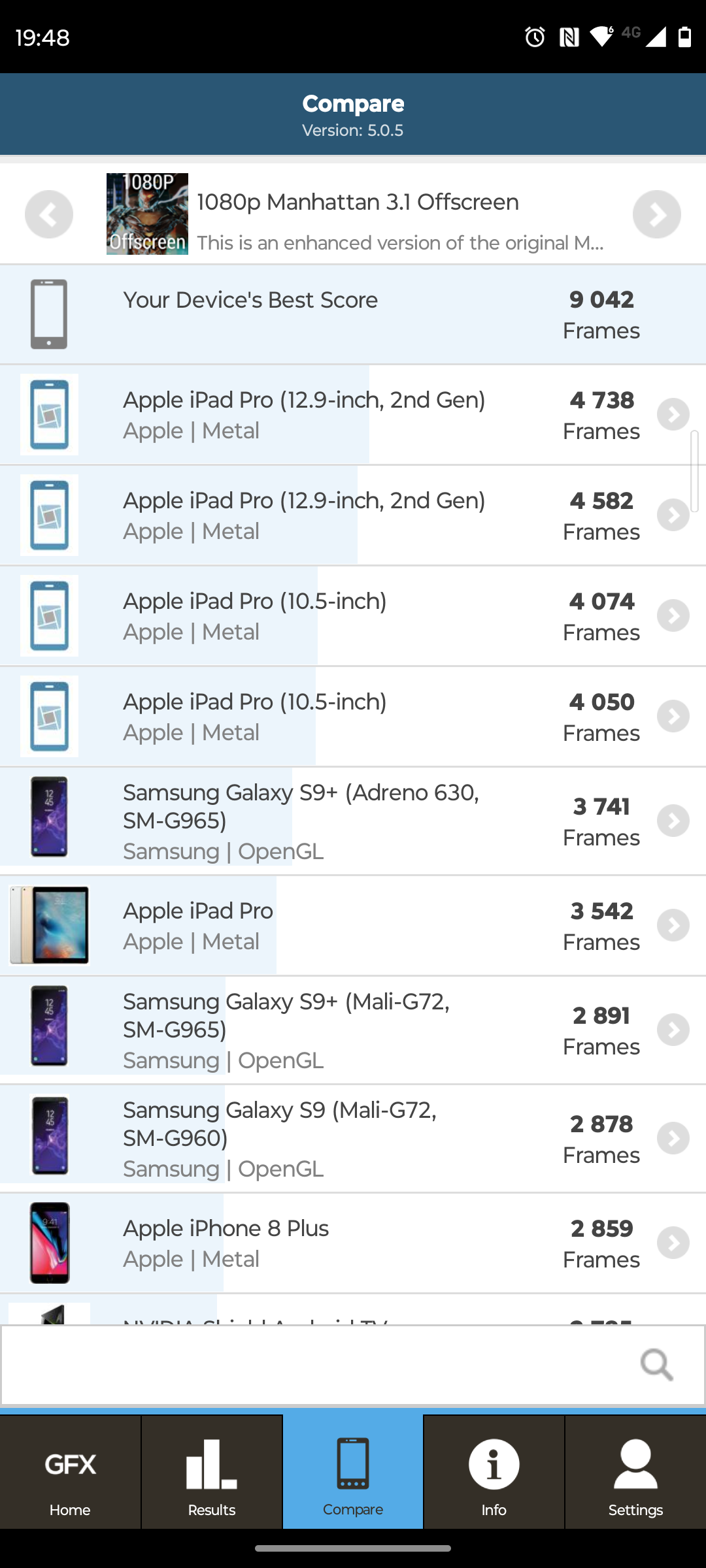Open the 3 542 Frames Apple iPad Pro chevron
The image size is (706, 1568).
coord(673,926)
